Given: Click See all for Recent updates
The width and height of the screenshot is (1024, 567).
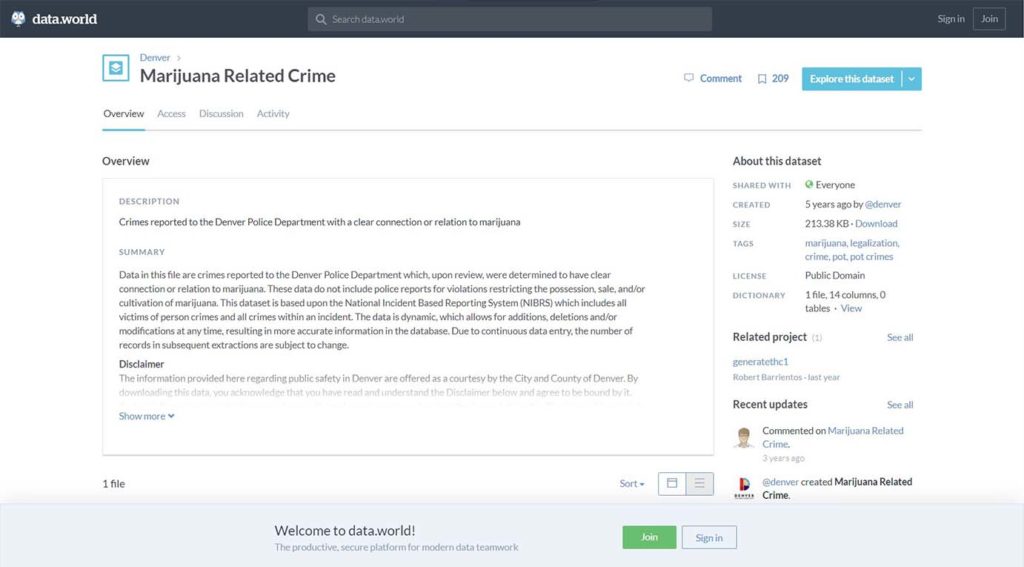Looking at the screenshot, I should point(900,404).
